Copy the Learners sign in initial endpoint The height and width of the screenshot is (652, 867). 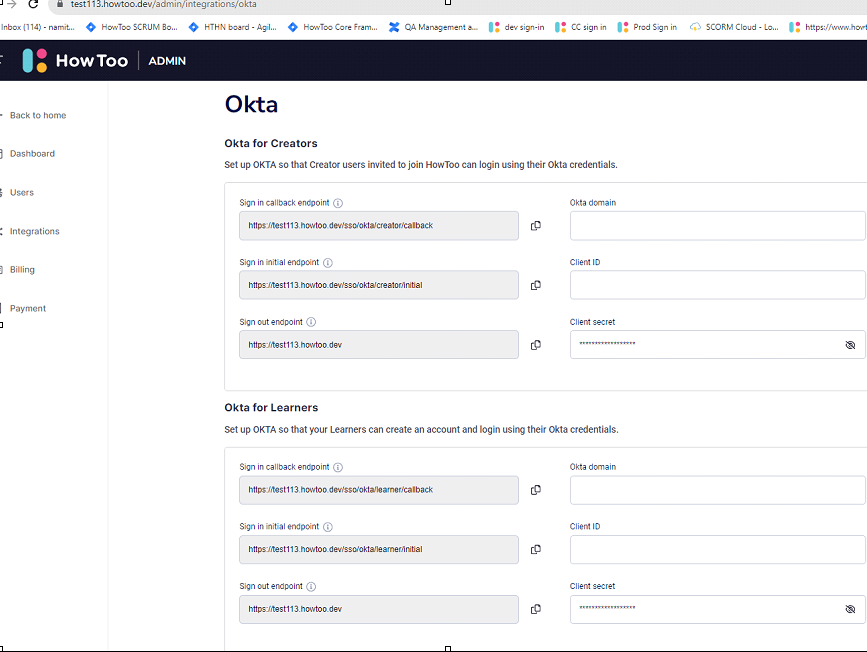coord(535,549)
